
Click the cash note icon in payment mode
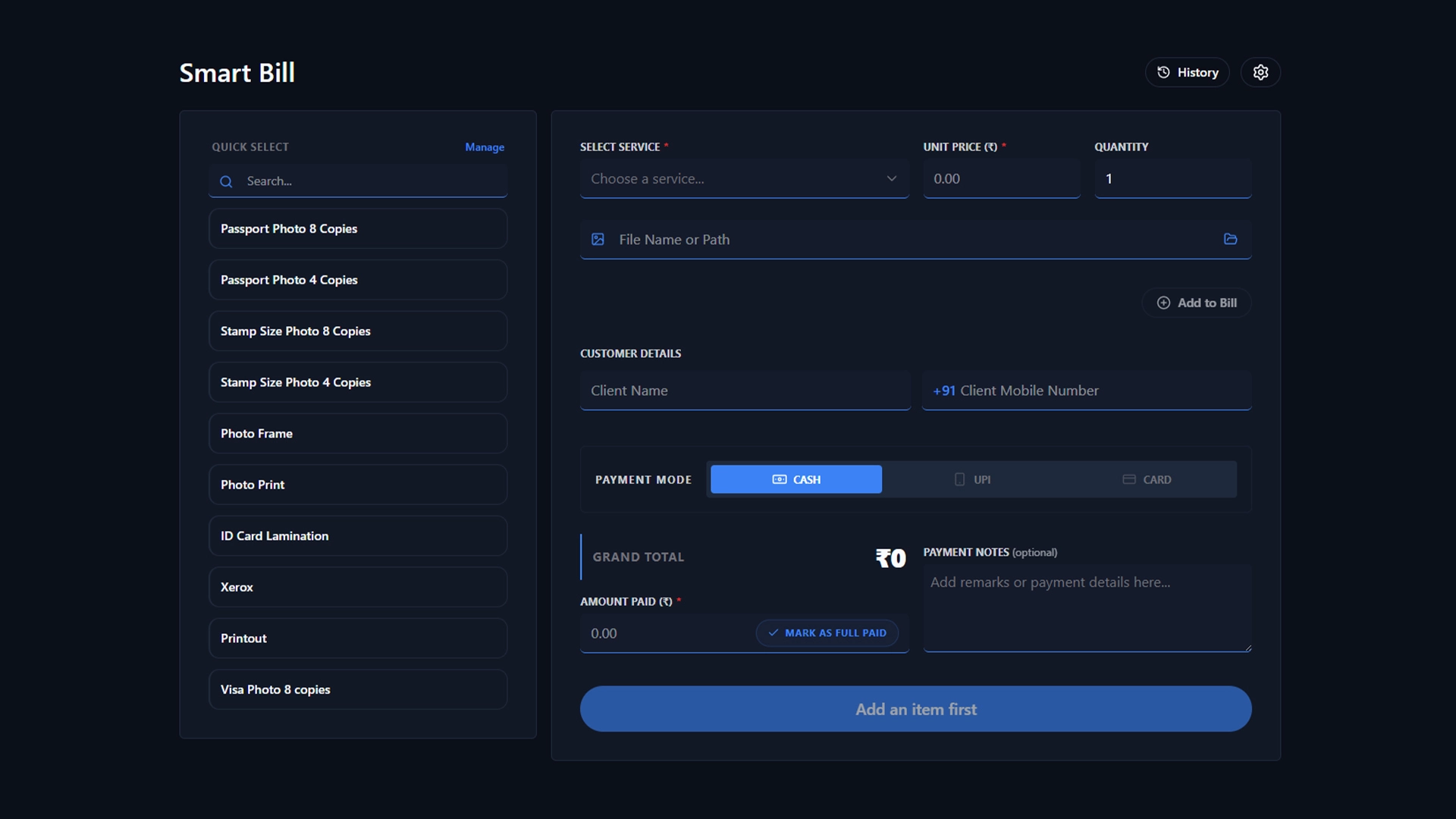[779, 479]
